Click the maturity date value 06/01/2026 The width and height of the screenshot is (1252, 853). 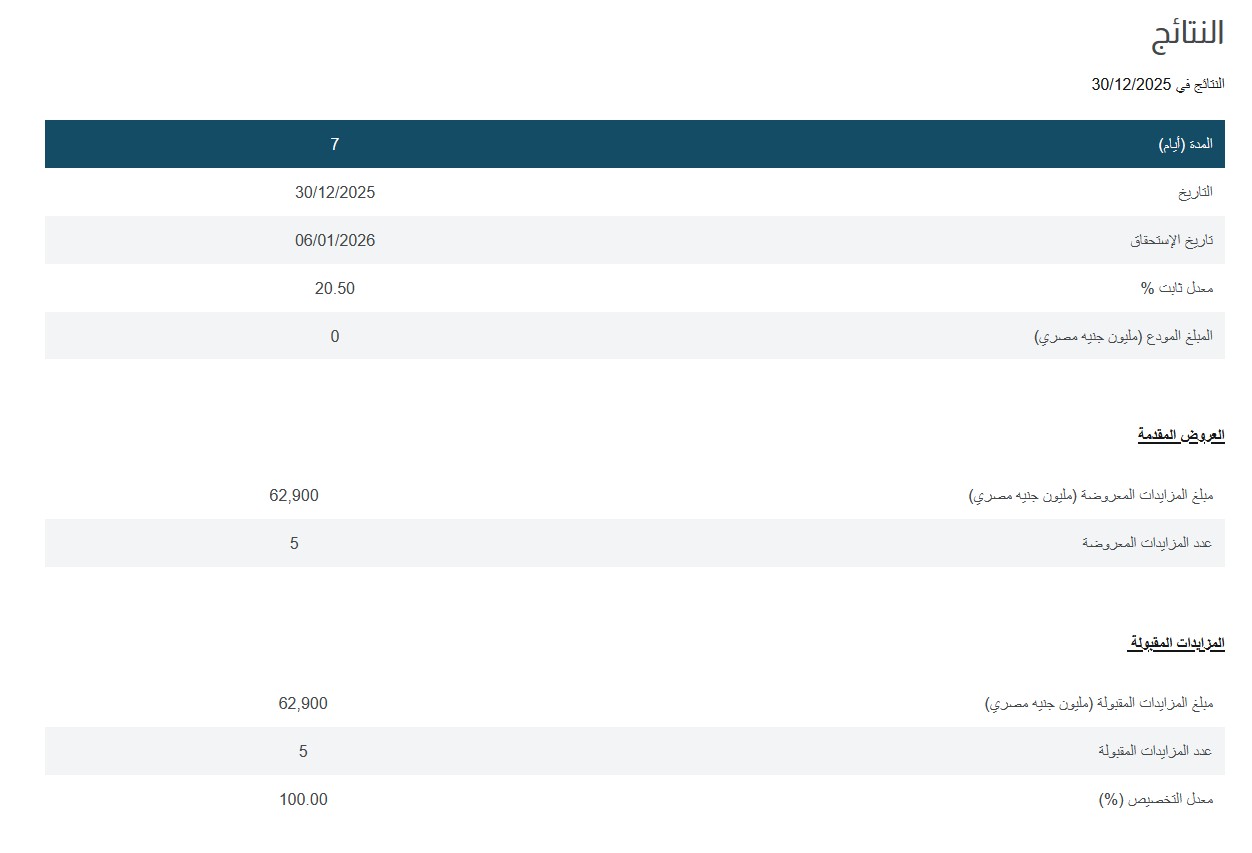pyautogui.click(x=335, y=240)
